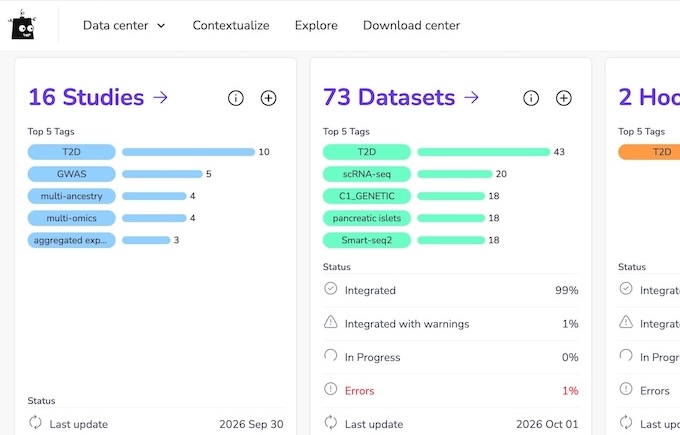Click the Datasets Integrated with warnings triangle icon

coord(330,322)
